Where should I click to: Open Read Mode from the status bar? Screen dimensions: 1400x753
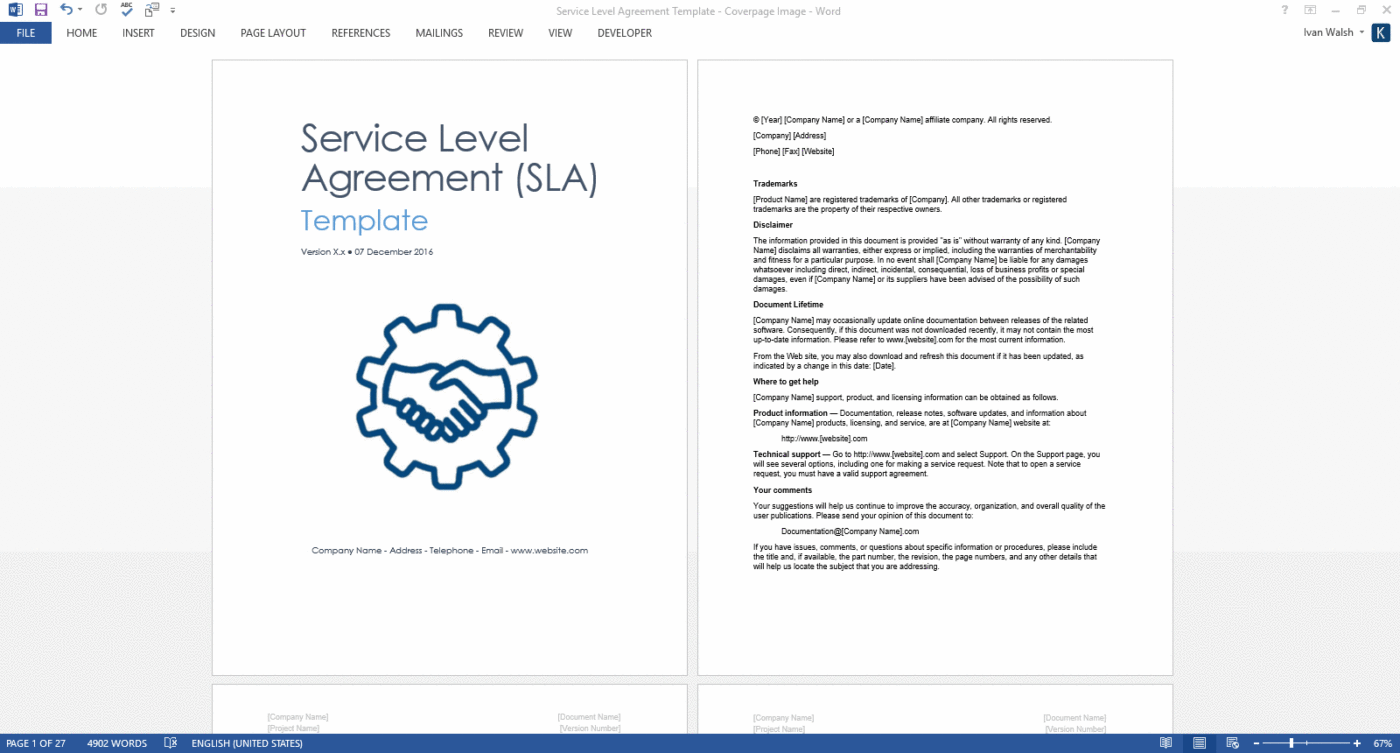click(x=1166, y=743)
